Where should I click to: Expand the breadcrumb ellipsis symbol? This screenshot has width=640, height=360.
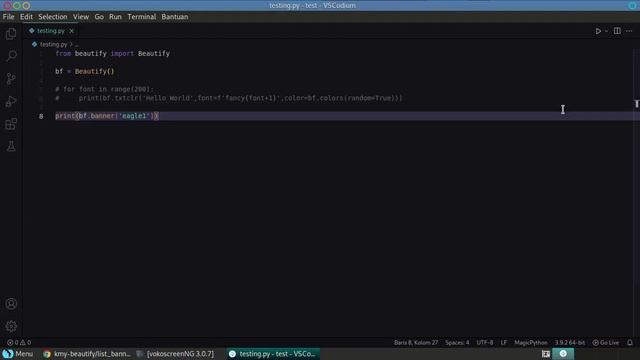[76, 44]
